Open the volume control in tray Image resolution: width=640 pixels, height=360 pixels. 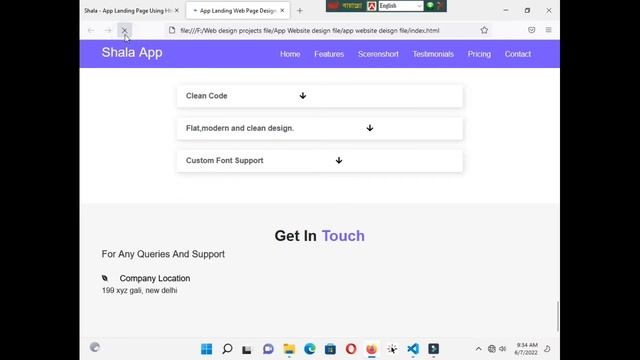503,349
